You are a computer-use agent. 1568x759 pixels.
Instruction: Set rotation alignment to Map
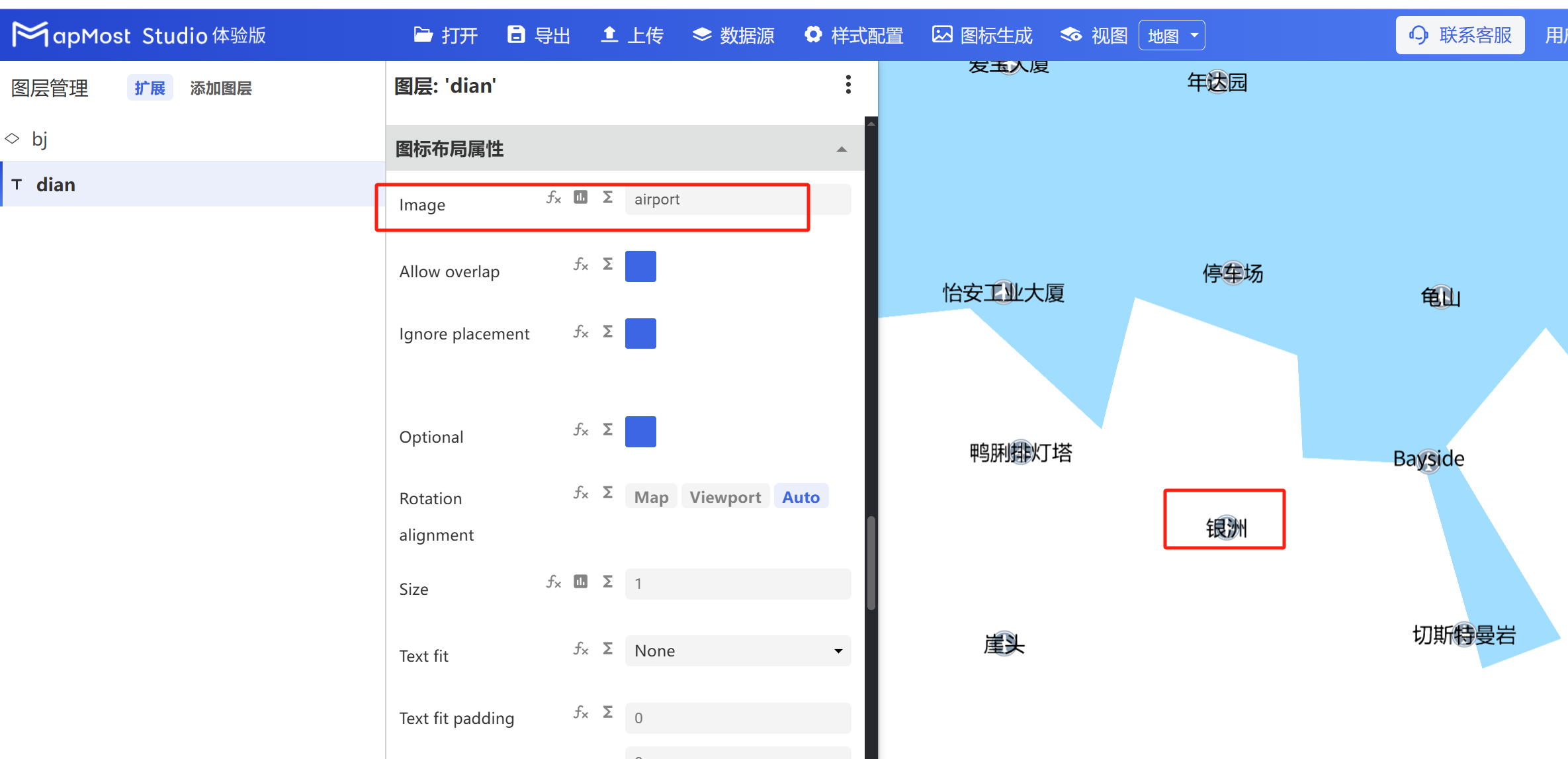click(650, 496)
